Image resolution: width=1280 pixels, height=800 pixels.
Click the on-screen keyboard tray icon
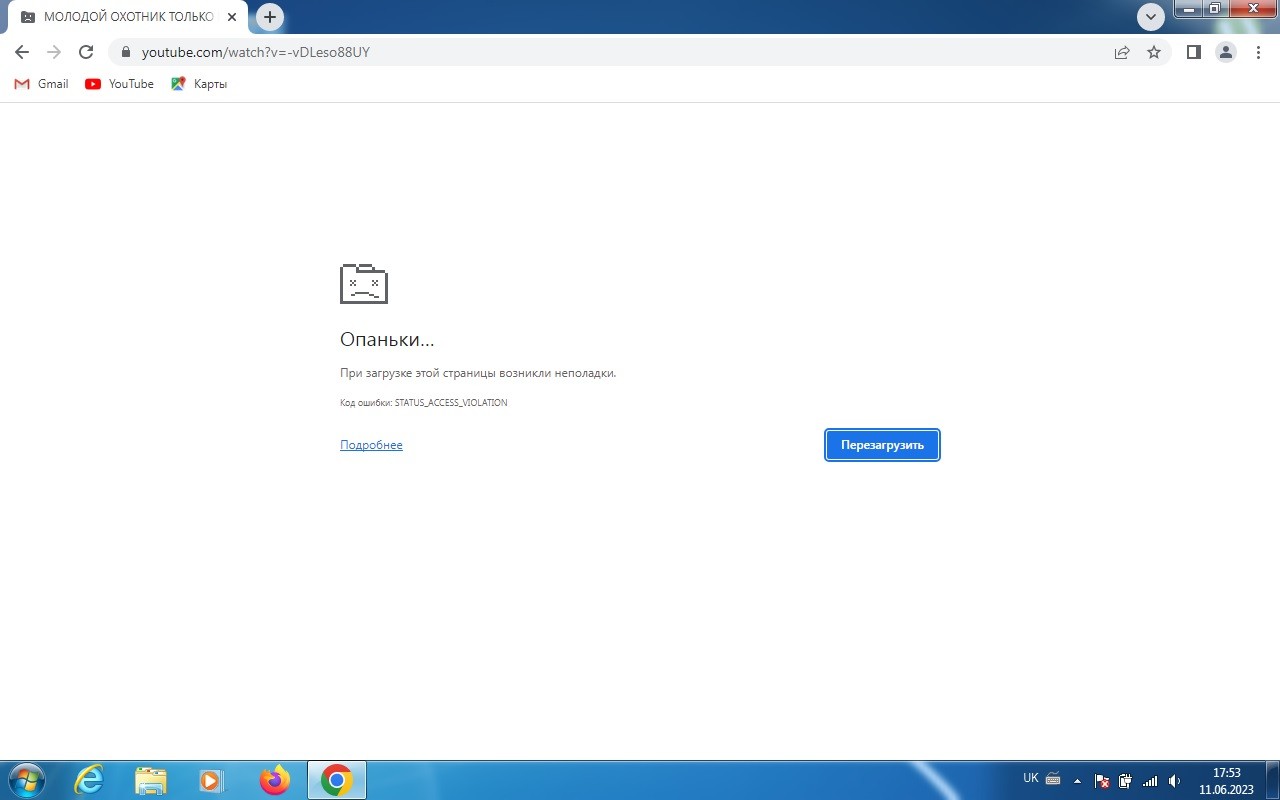(x=1052, y=778)
